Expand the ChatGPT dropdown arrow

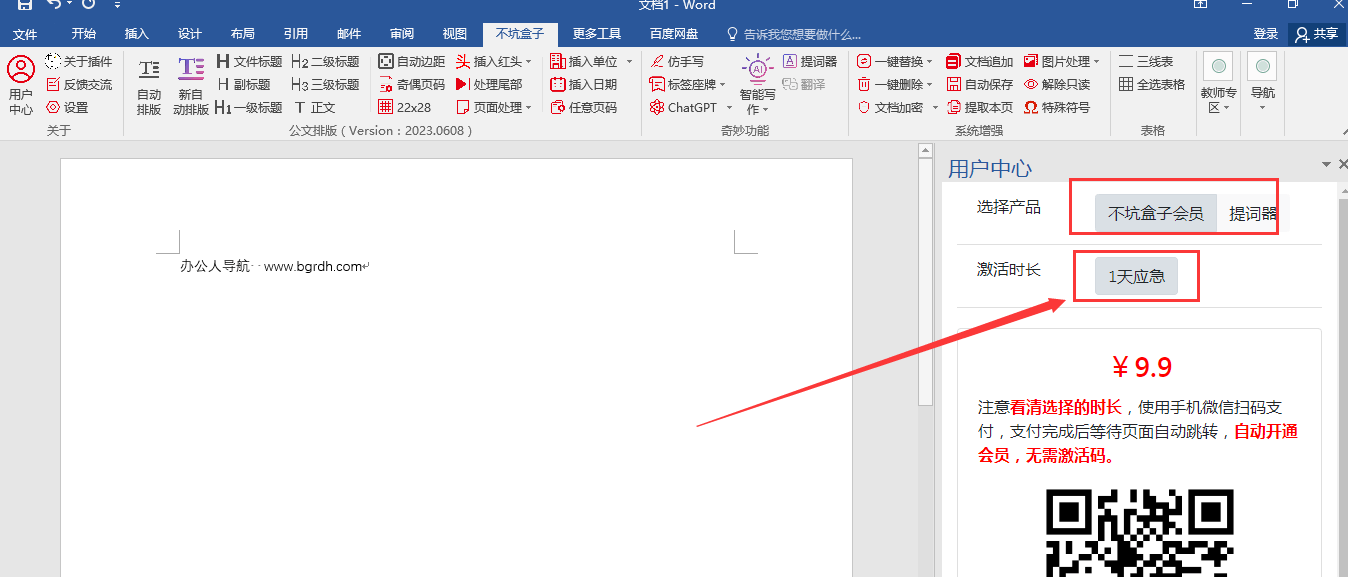tap(729, 107)
